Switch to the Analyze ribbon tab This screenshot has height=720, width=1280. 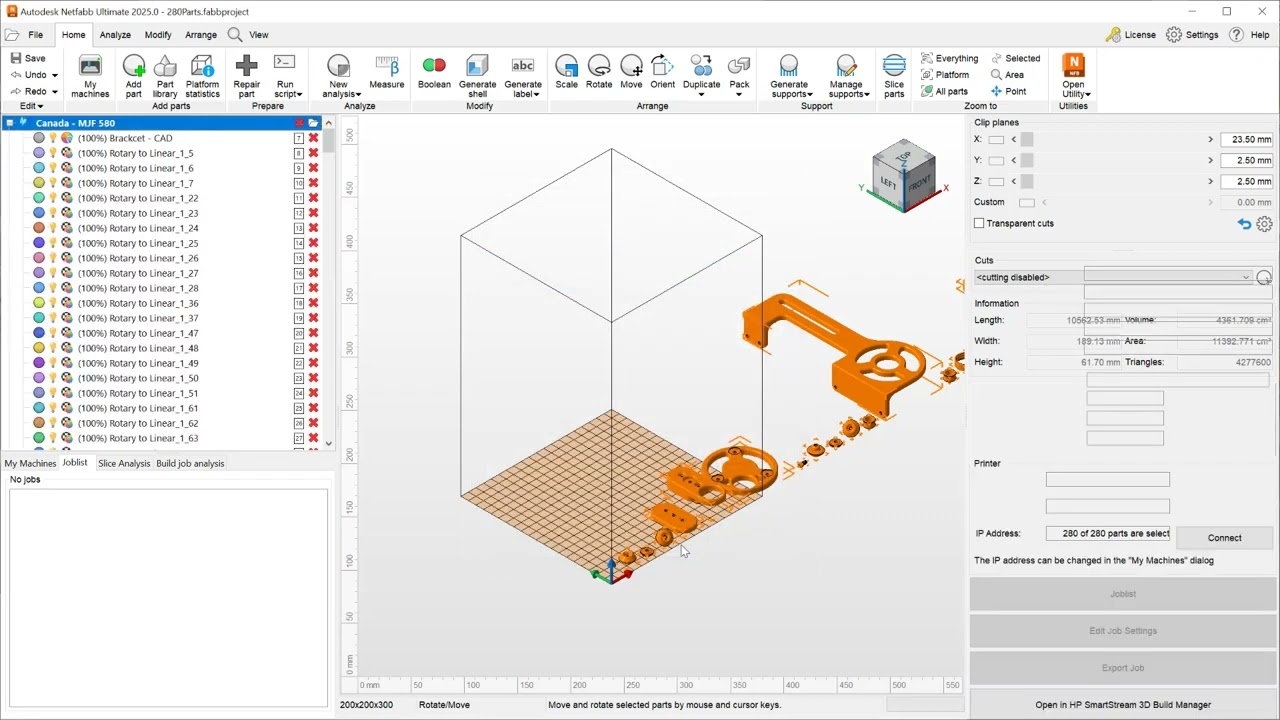(115, 35)
